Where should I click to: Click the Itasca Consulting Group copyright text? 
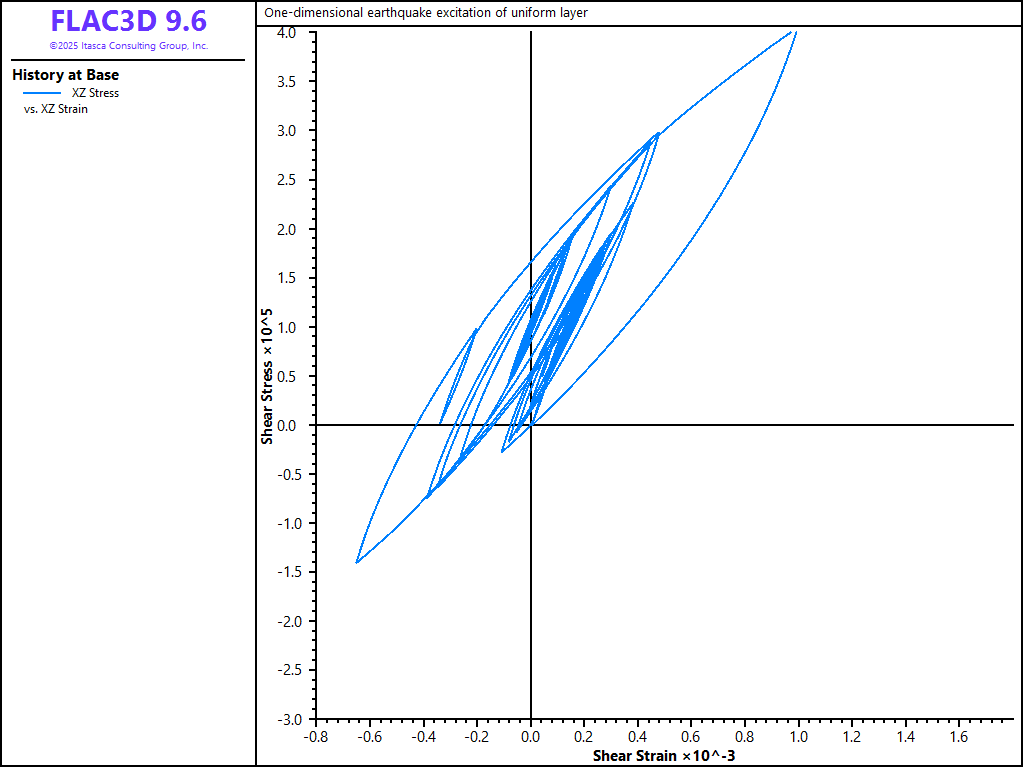coord(129,46)
